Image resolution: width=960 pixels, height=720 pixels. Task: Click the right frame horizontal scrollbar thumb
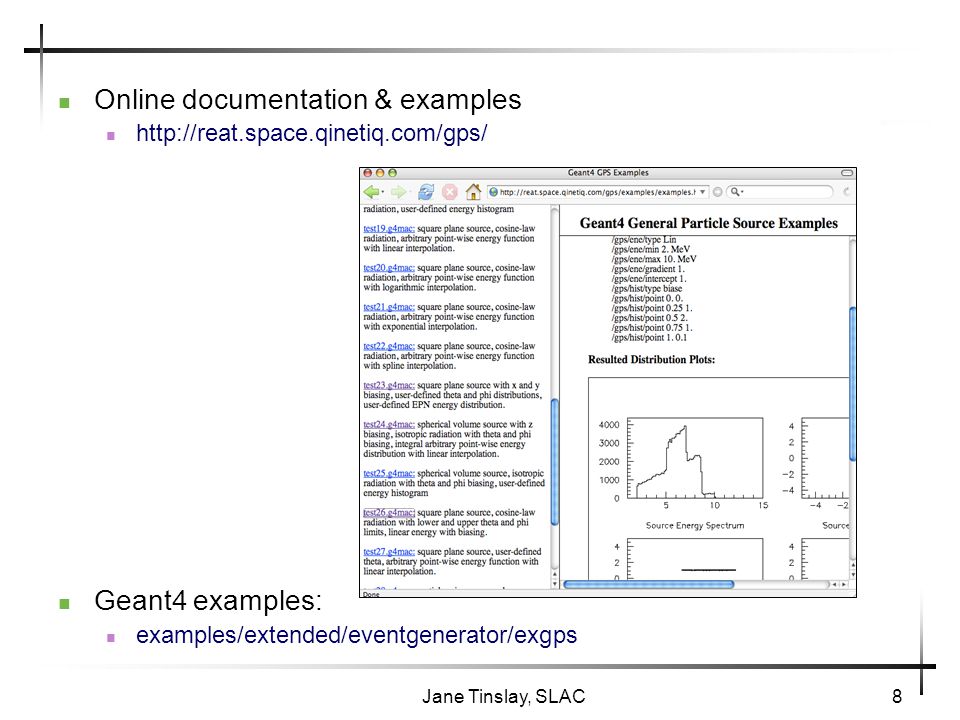tap(648, 585)
